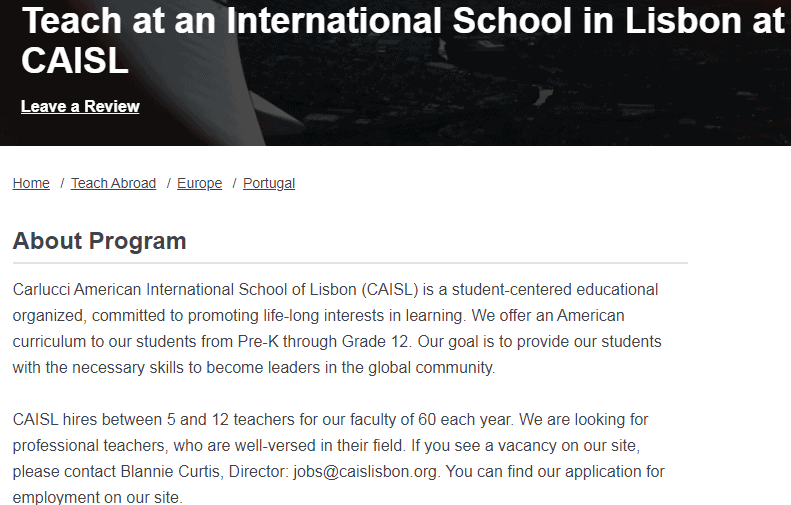791x505 pixels.
Task: Click the text "Pre-K through Grade 12"
Action: coord(323,341)
